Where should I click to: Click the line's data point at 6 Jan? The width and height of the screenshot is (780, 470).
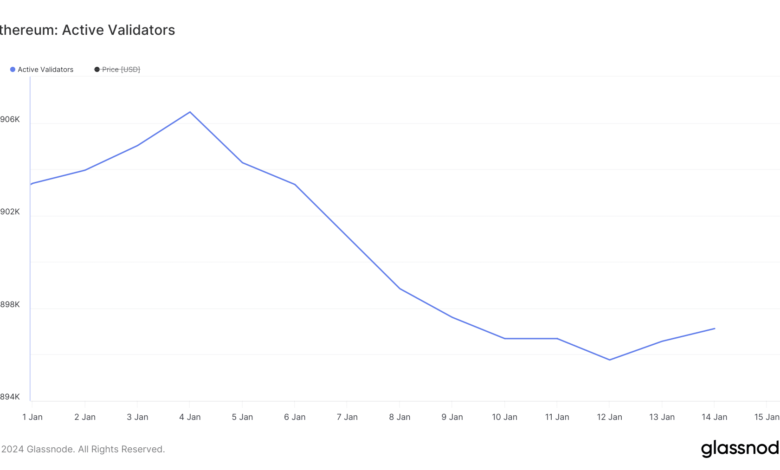pyautogui.click(x=295, y=185)
